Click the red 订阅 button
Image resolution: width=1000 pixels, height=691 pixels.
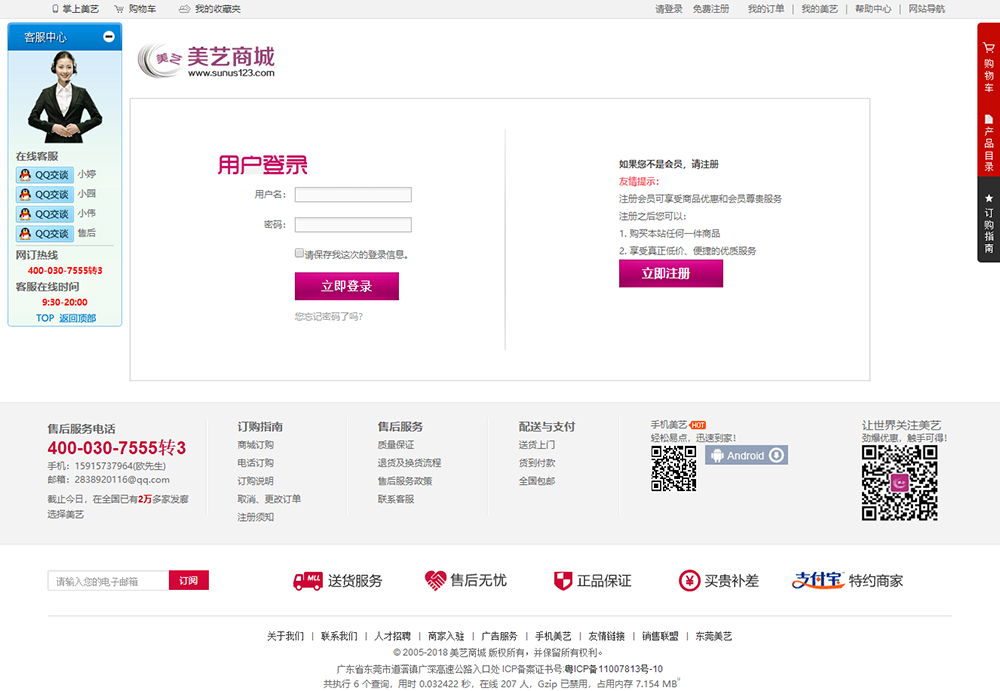pyautogui.click(x=189, y=581)
